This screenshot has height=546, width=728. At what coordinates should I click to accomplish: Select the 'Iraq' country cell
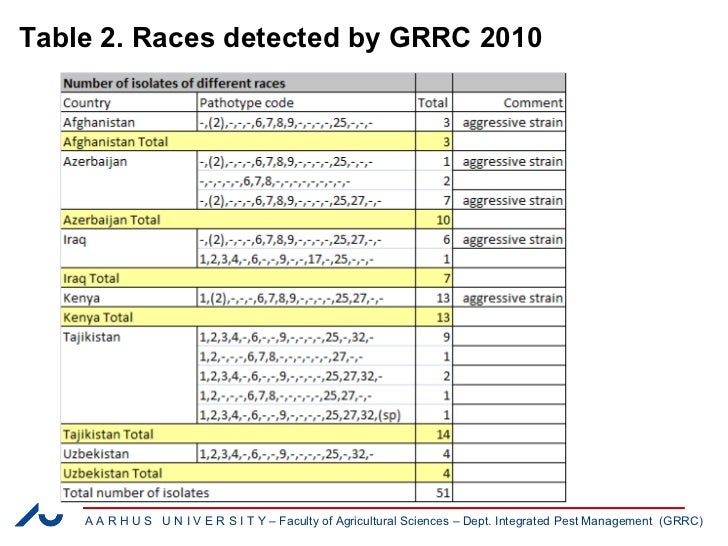75,240
